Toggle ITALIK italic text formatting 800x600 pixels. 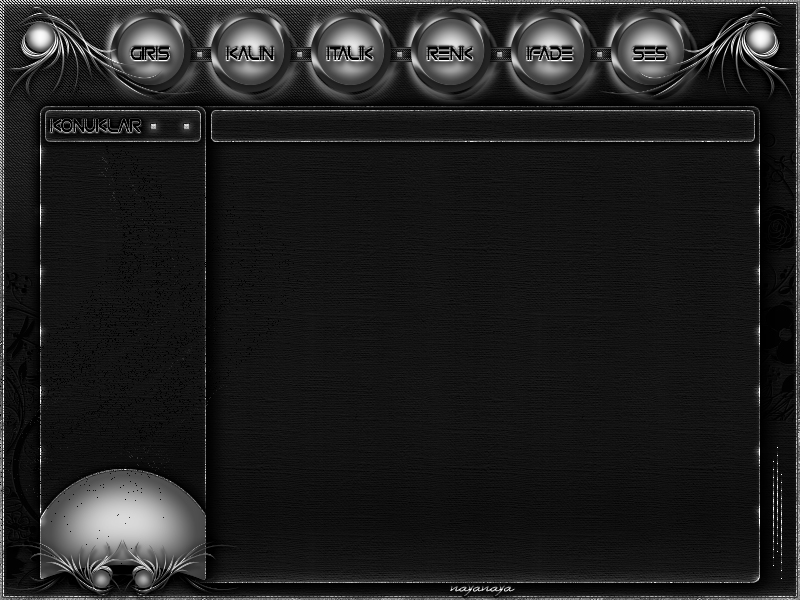pyautogui.click(x=349, y=54)
